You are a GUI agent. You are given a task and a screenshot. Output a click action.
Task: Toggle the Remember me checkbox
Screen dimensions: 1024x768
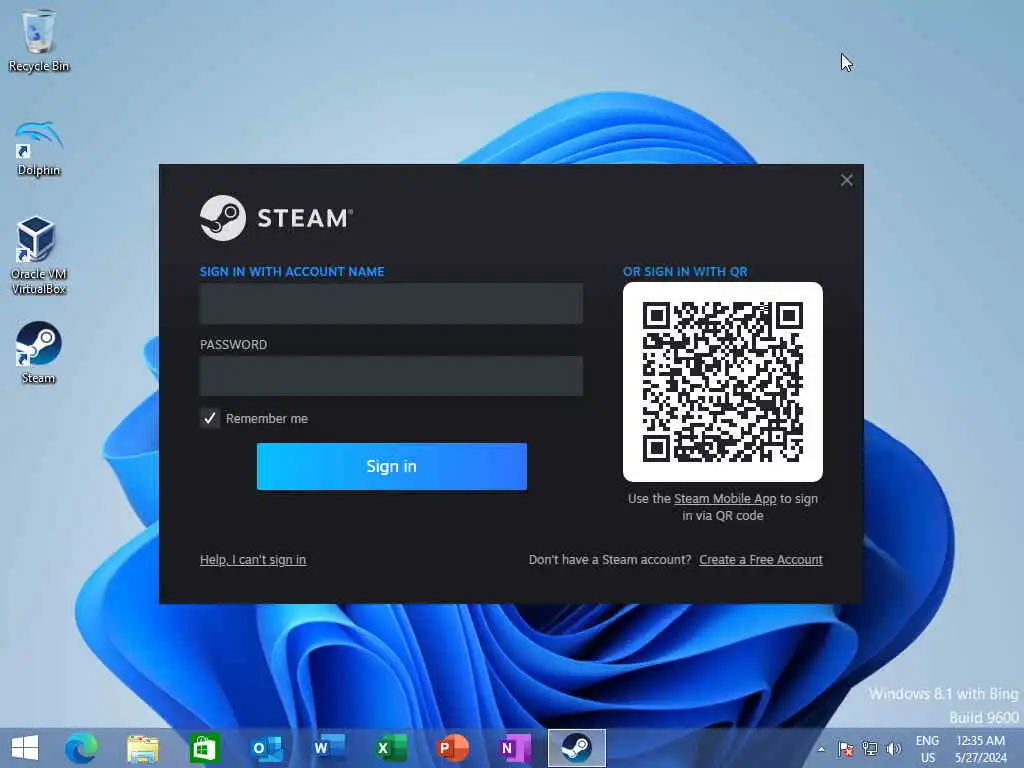(x=210, y=418)
